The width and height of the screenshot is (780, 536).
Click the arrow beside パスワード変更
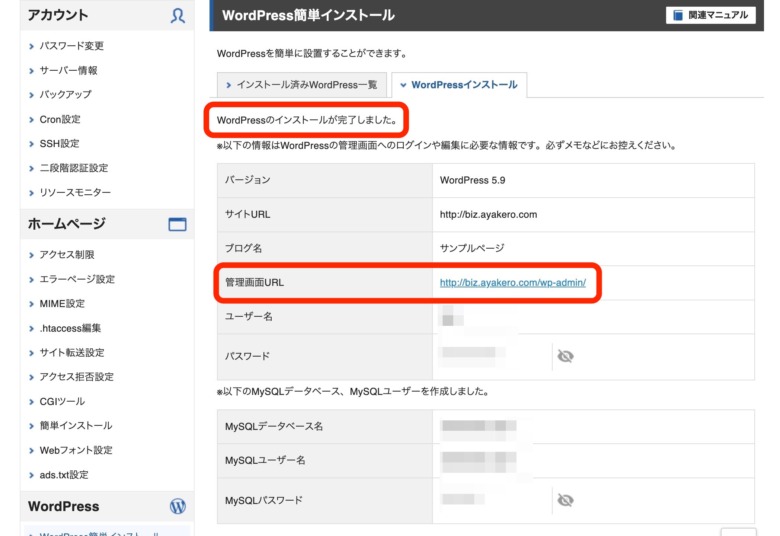31,46
